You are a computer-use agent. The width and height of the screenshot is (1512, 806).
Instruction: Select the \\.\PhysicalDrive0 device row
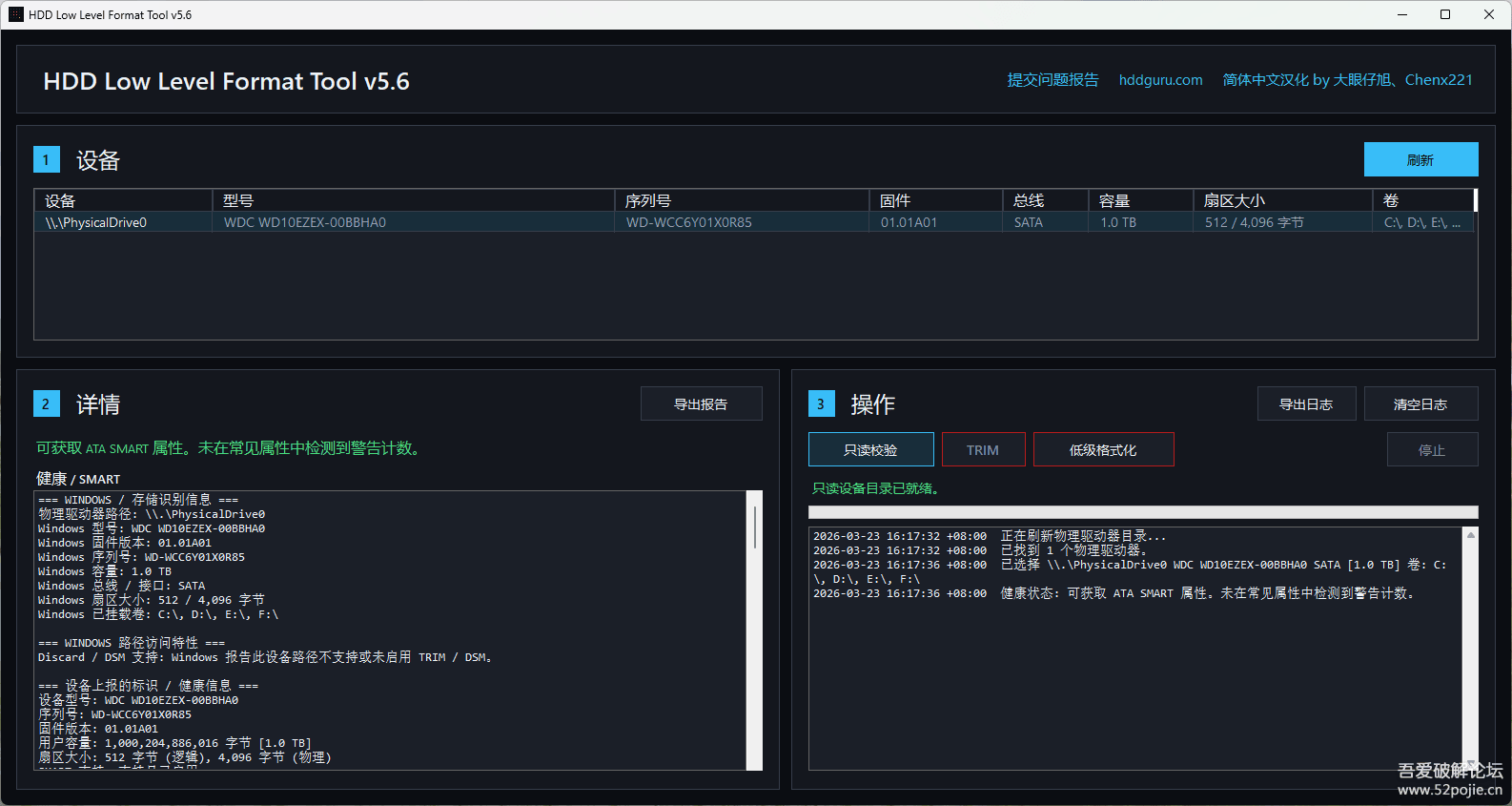click(755, 222)
